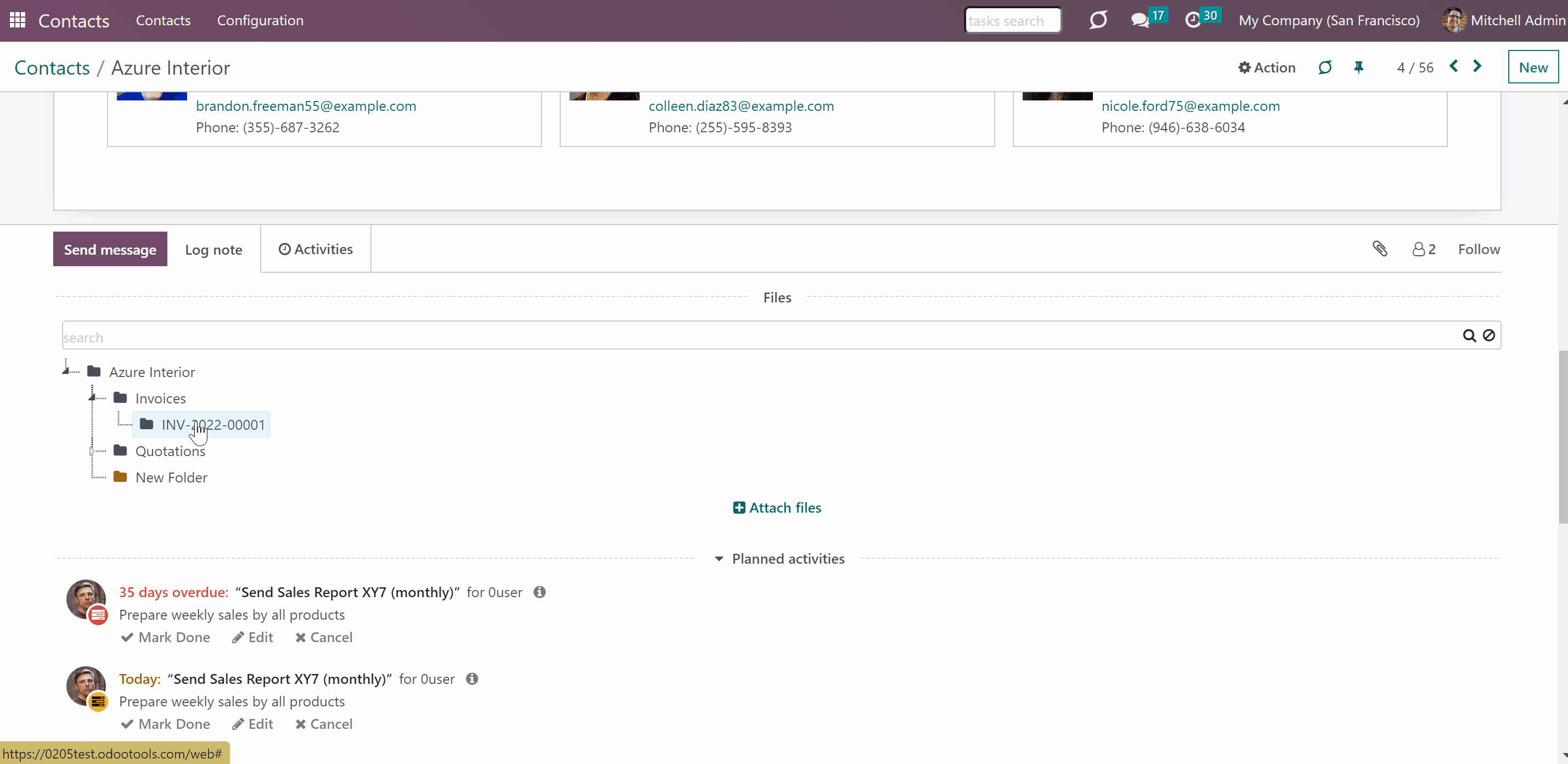Open brandon.freeman55@example.com email link

(x=306, y=105)
